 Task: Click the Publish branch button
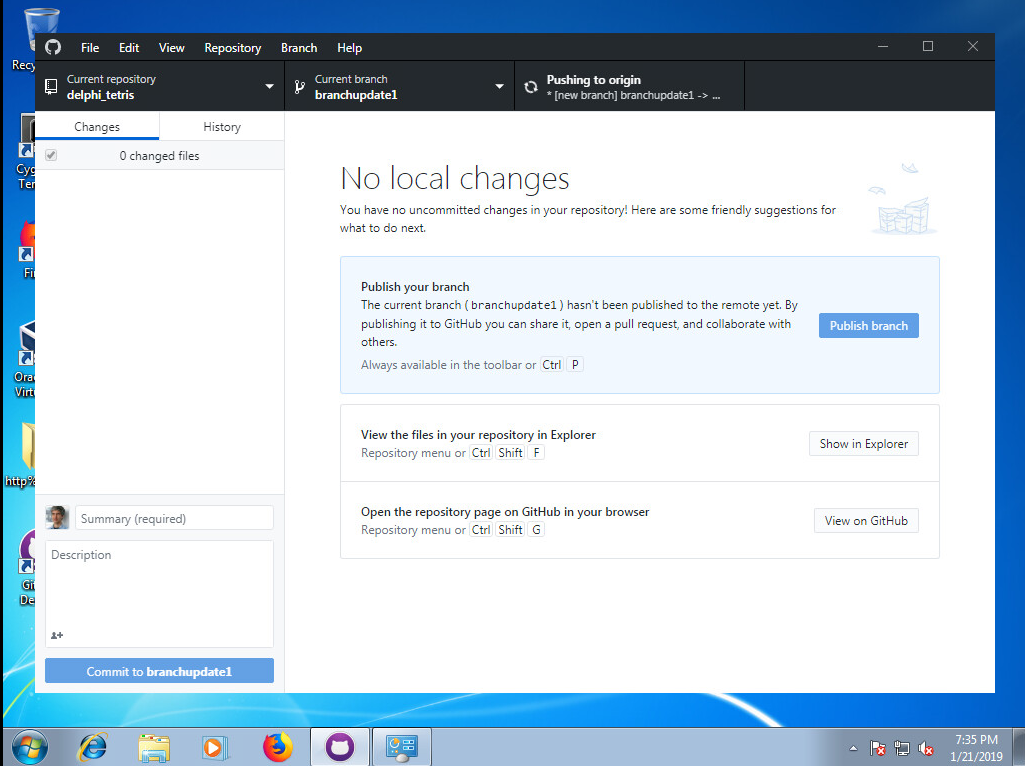click(x=868, y=326)
